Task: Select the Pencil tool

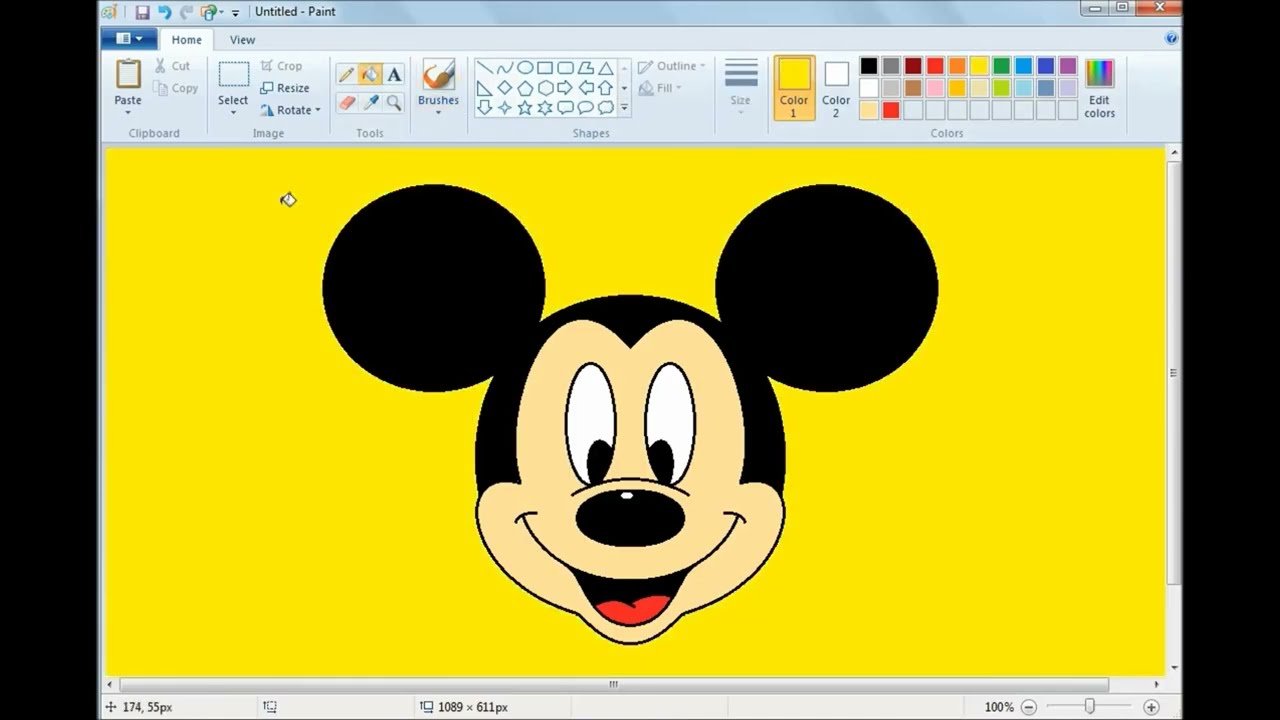Action: (x=346, y=75)
